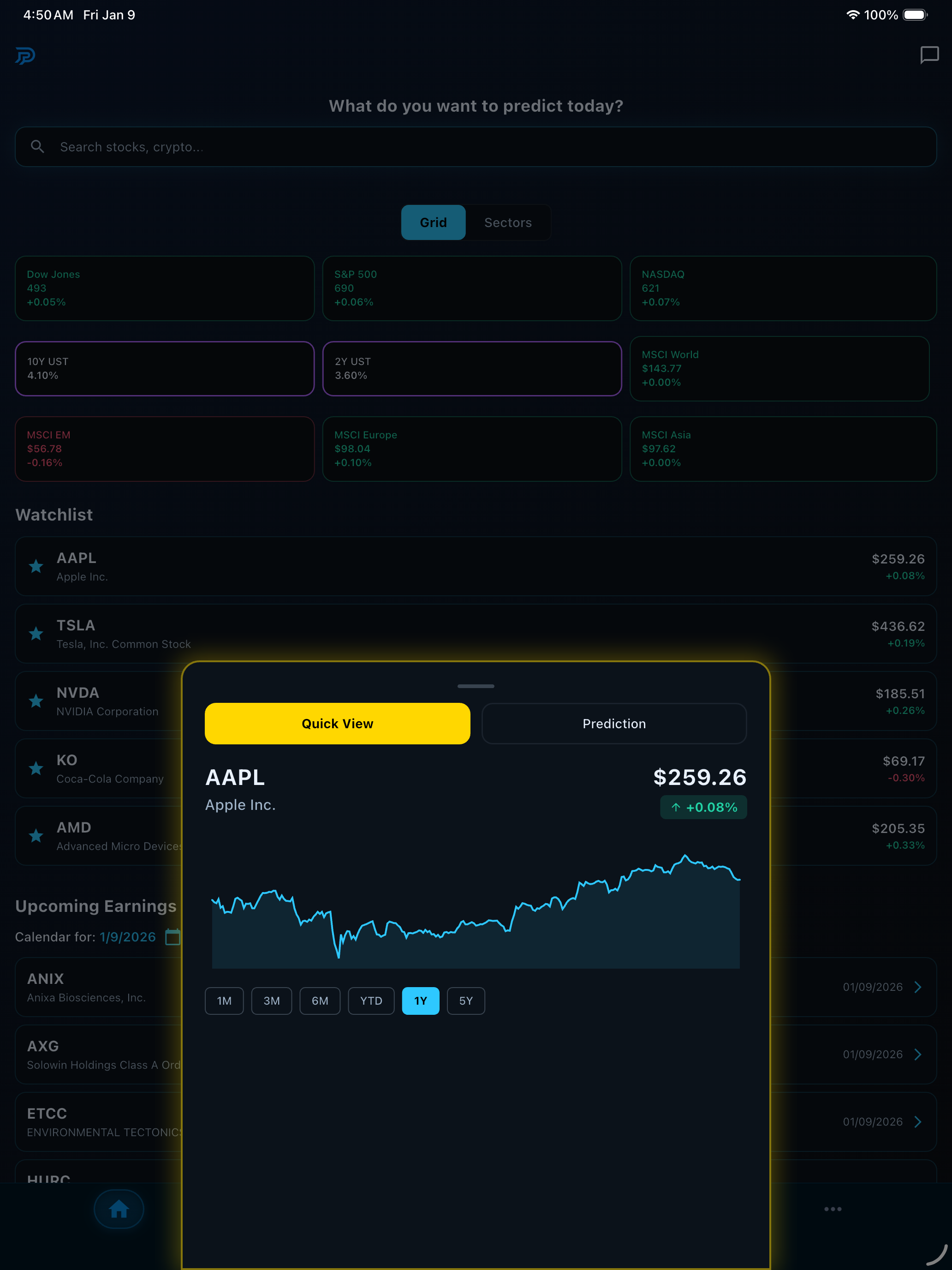Open the 2Y UST yield card
952x1270 pixels.
tap(472, 369)
